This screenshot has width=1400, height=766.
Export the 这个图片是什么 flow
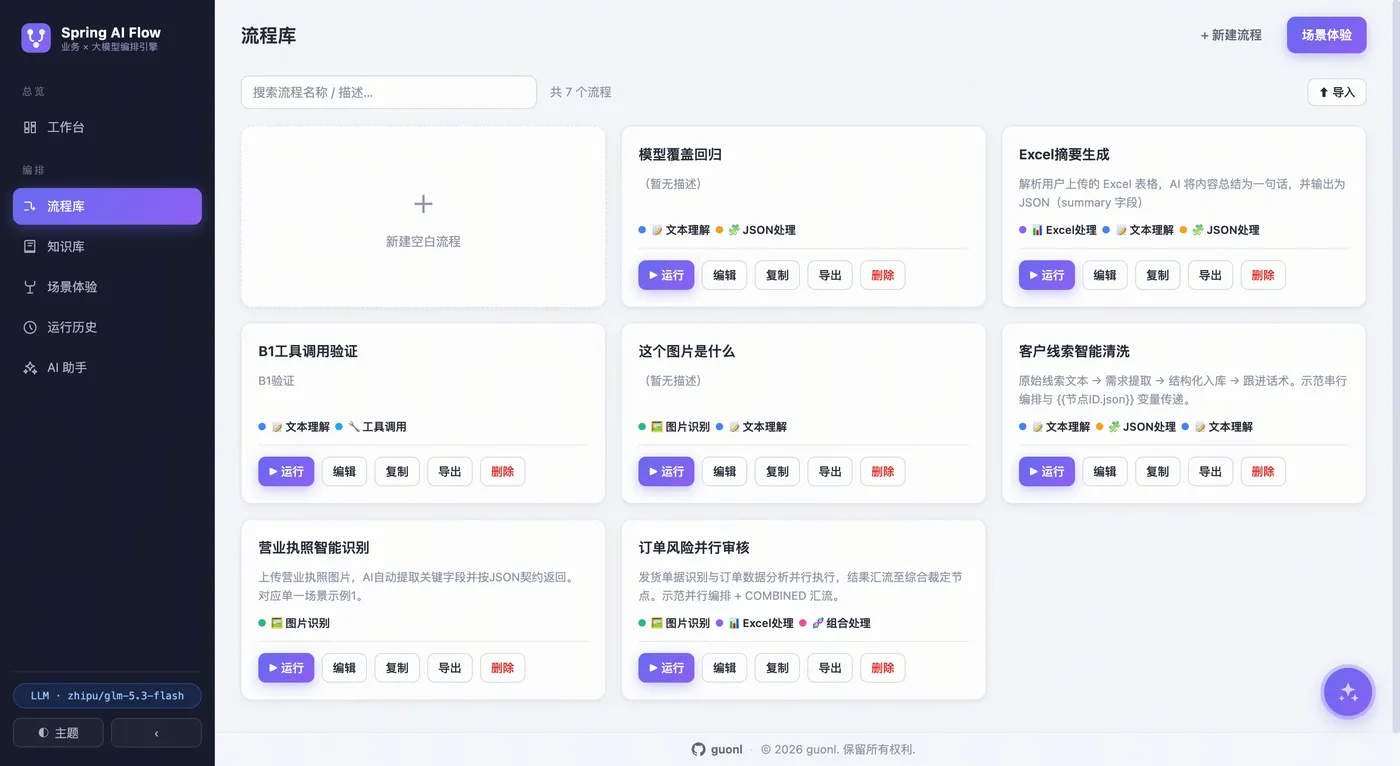(830, 472)
